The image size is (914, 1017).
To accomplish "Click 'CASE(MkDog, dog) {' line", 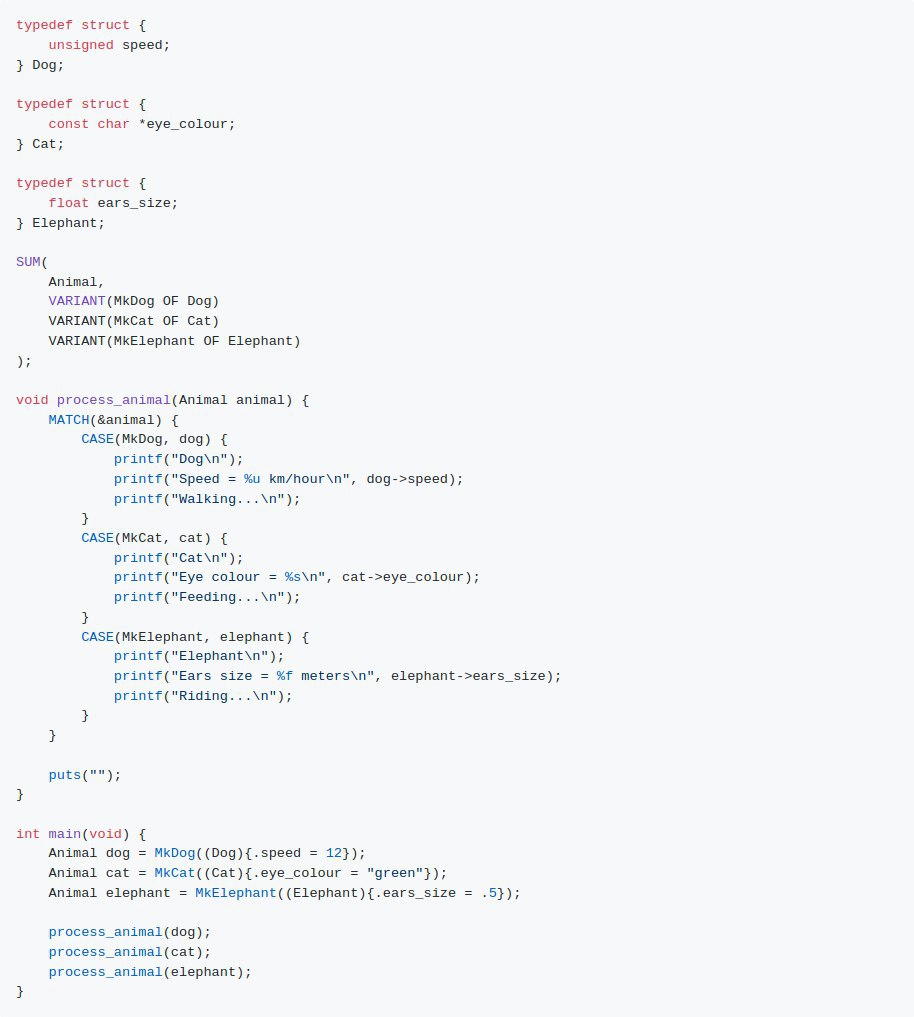I will pyautogui.click(x=154, y=440).
